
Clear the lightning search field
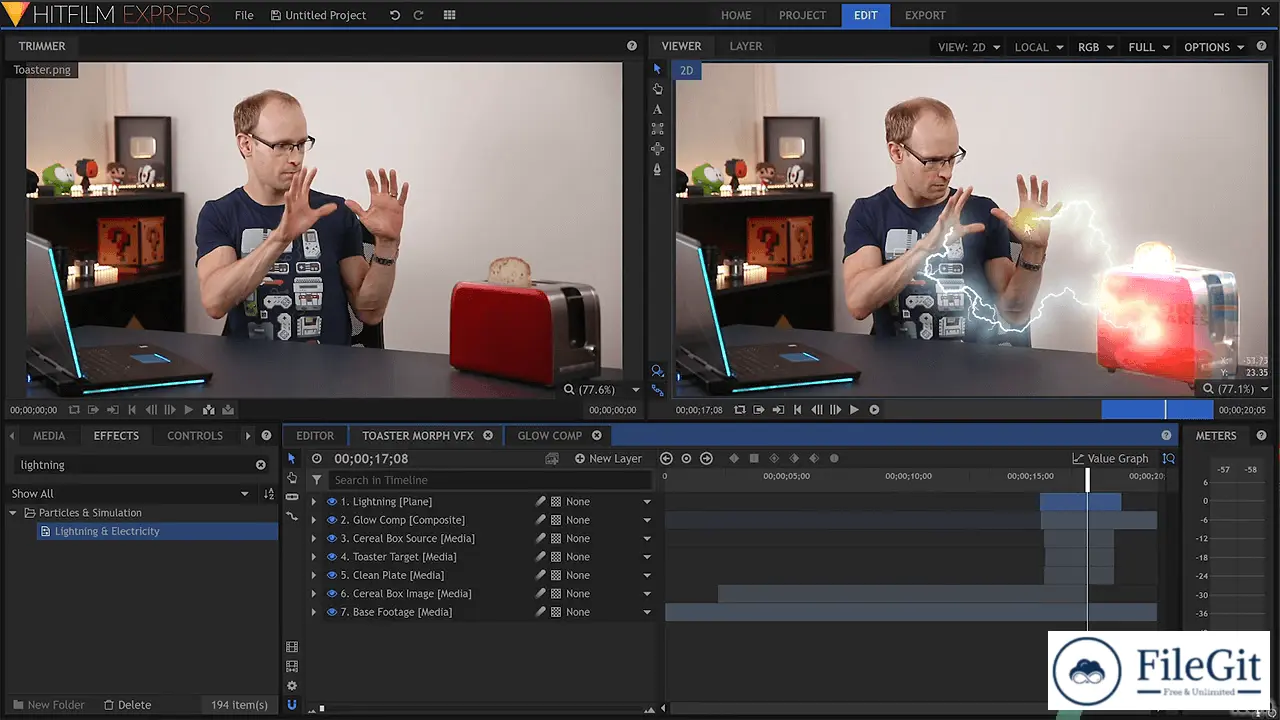[261, 465]
